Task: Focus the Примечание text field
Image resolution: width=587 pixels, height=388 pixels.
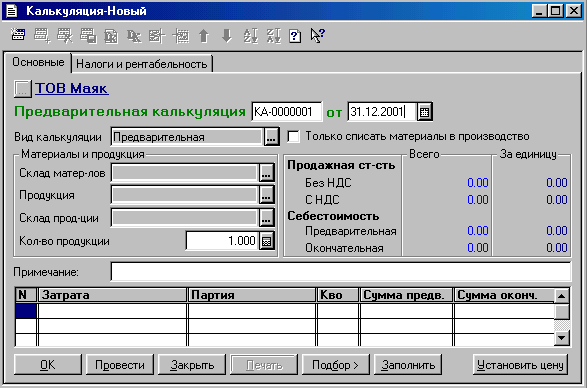Action: point(341,272)
